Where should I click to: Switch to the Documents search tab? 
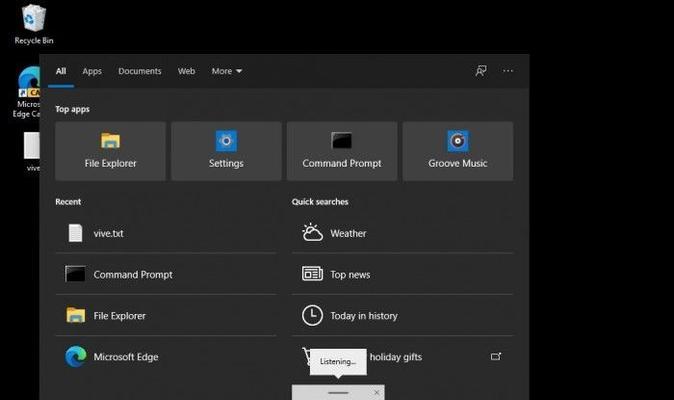pos(140,71)
